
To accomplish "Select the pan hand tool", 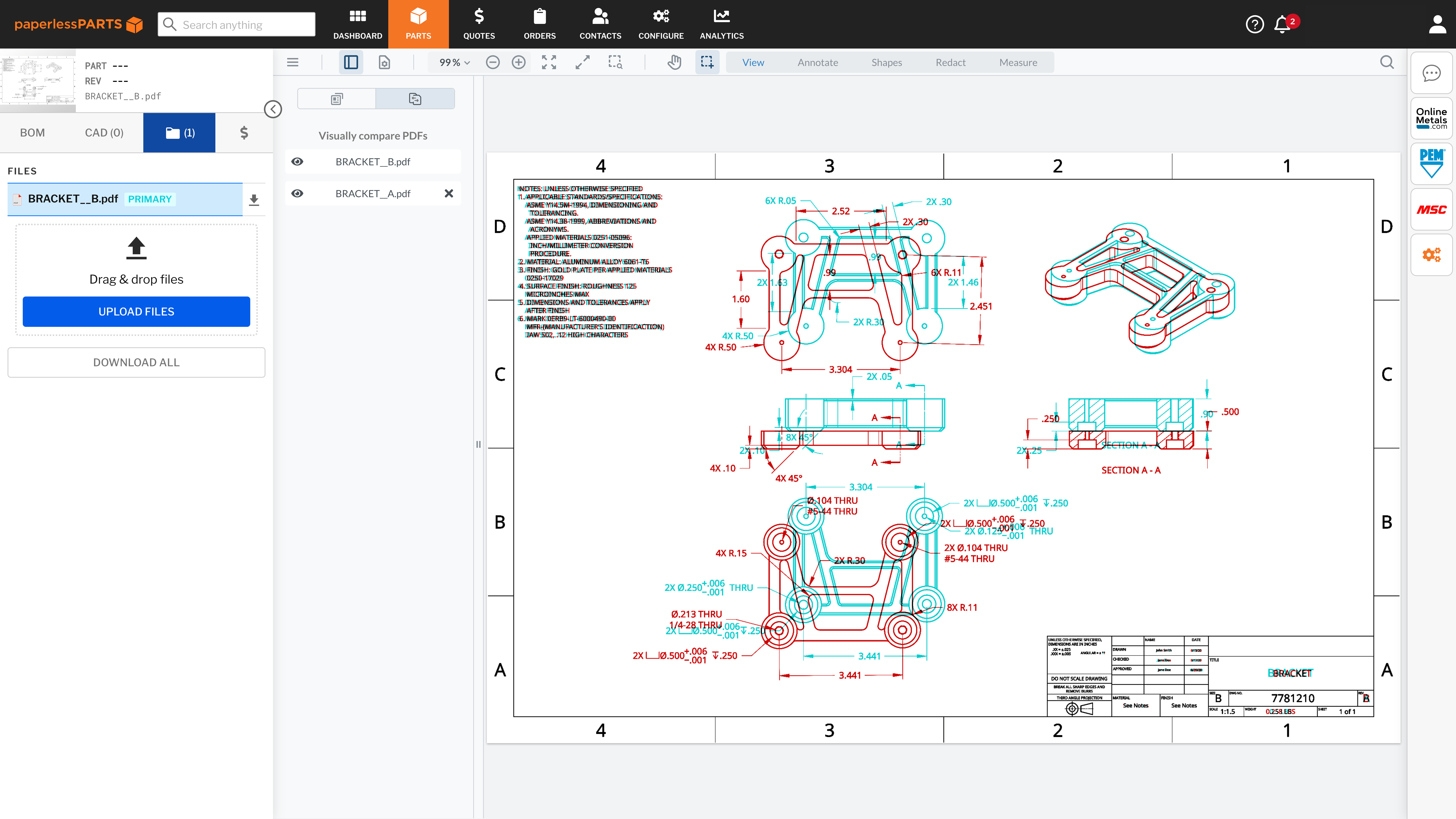I will (674, 62).
